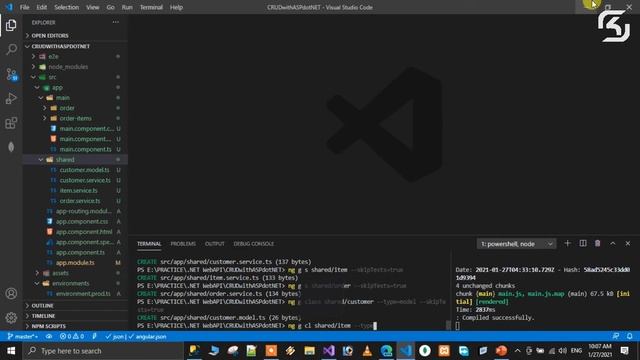Image resolution: width=640 pixels, height=360 pixels.
Task: Open the Help menu
Action: 176,7
